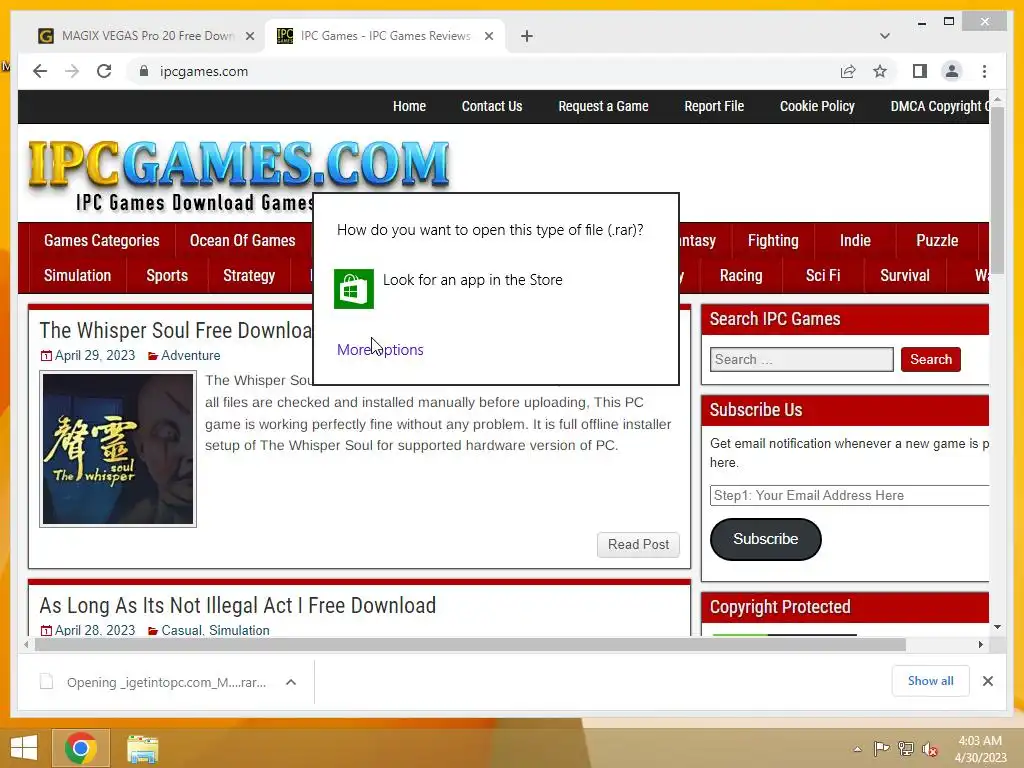Screen dimensions: 1024x768
Task: Click the Chrome taskbar icon
Action: coord(81,748)
